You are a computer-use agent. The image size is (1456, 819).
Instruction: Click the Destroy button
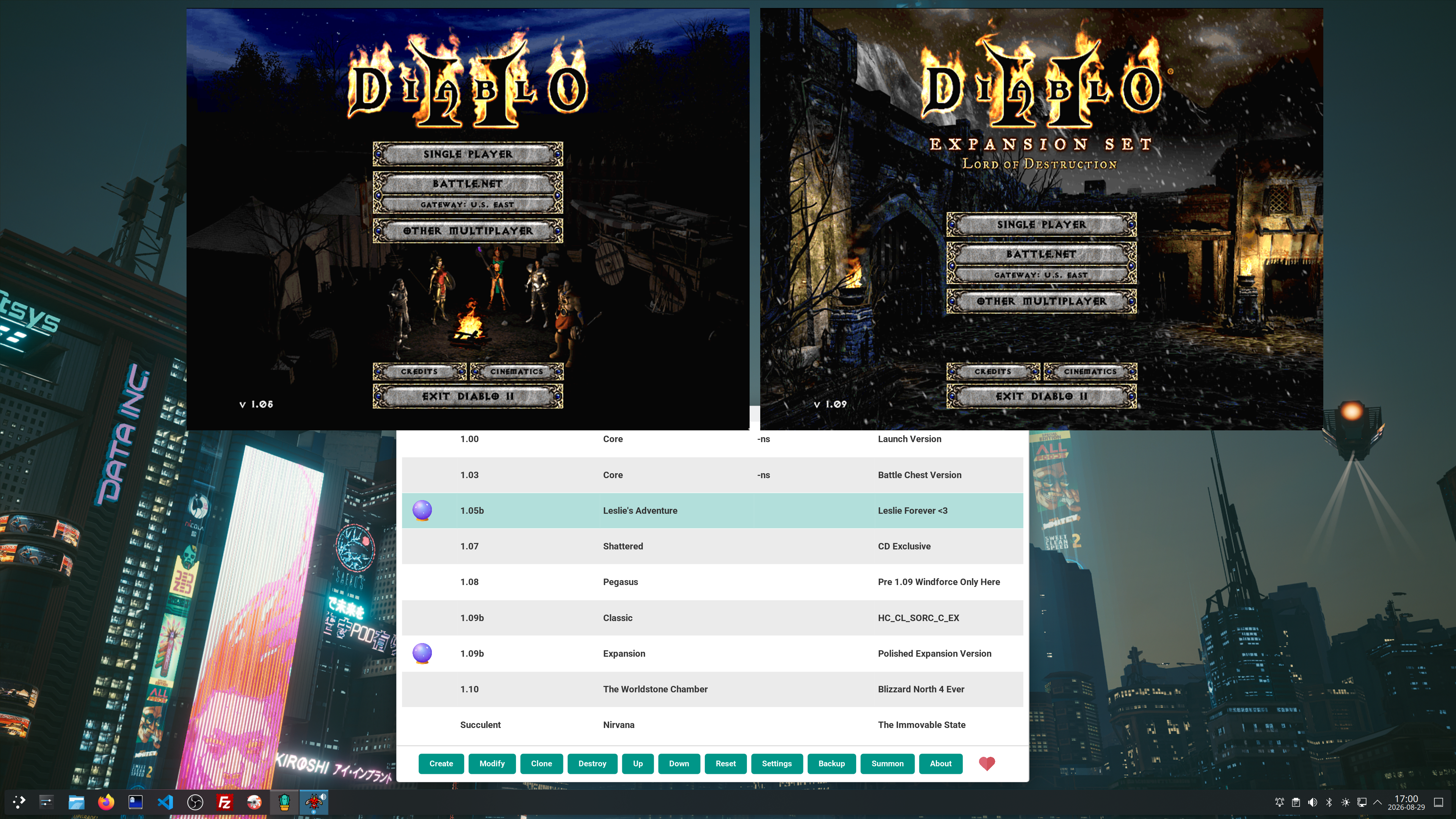pos(592,764)
